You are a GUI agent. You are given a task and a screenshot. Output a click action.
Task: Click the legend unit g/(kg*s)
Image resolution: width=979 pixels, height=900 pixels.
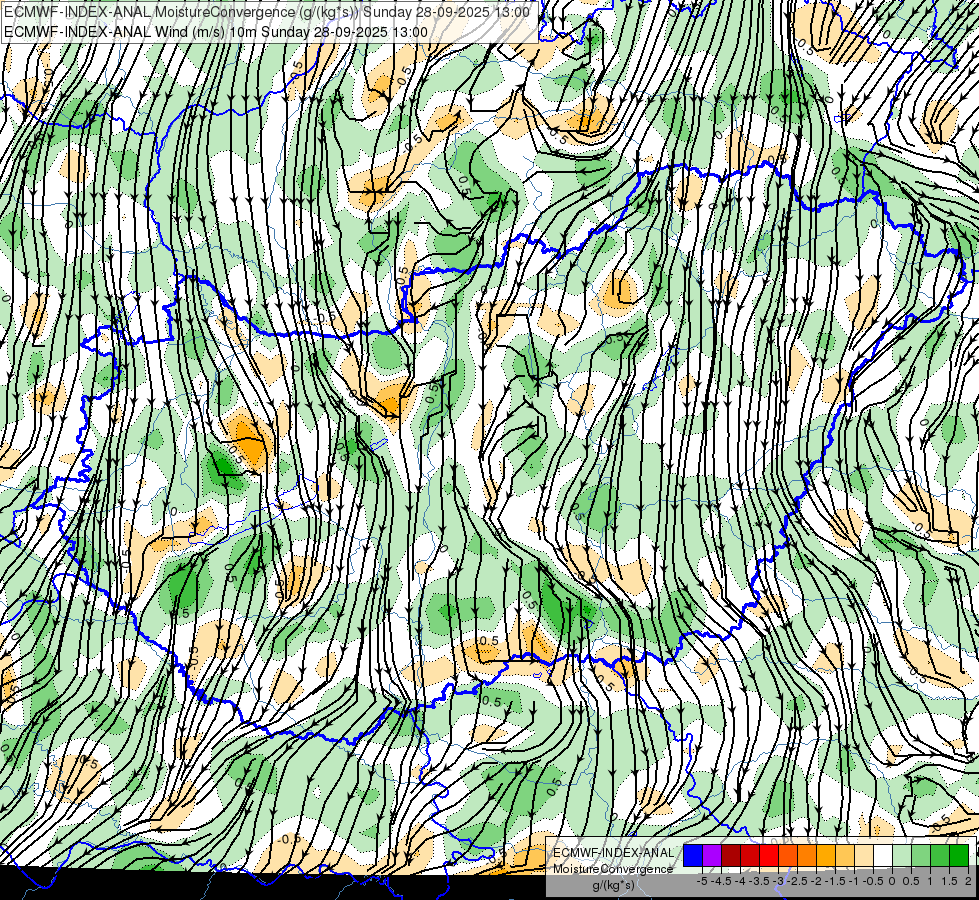(x=613, y=885)
